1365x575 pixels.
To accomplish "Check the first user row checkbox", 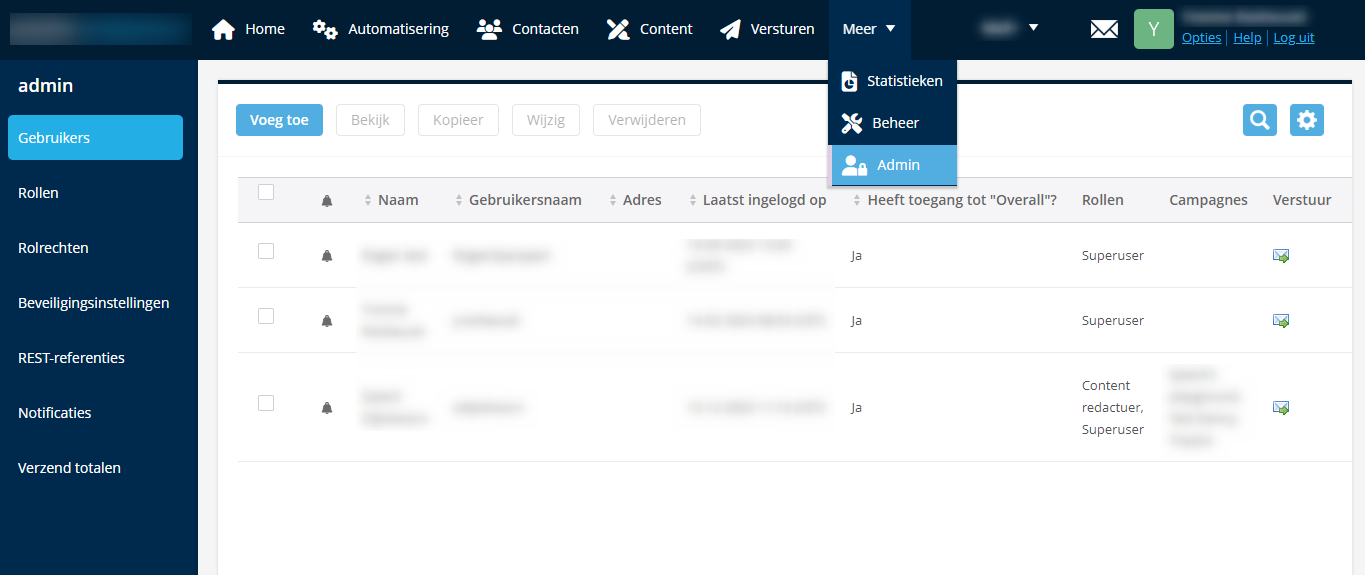I will pyautogui.click(x=266, y=251).
